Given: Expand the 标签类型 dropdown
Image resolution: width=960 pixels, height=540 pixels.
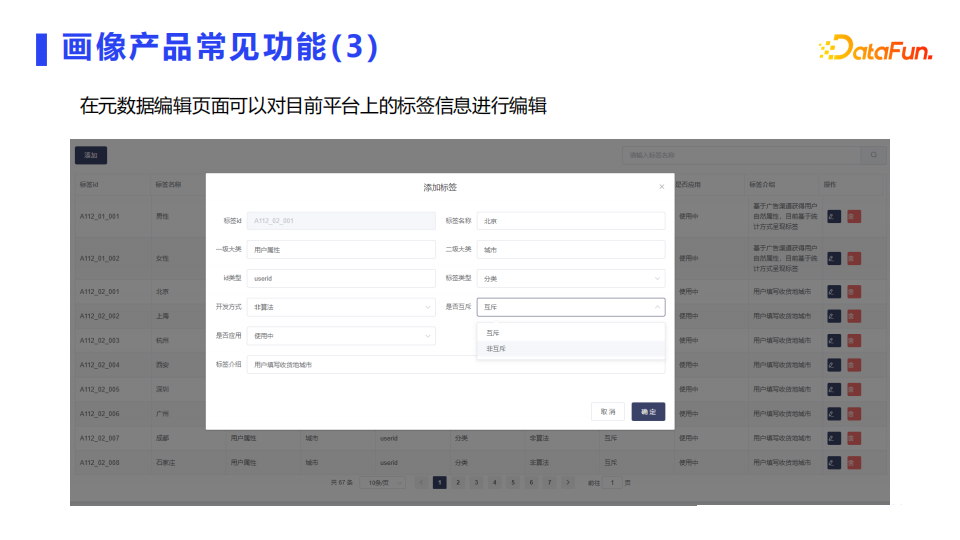Looking at the screenshot, I should [571, 279].
